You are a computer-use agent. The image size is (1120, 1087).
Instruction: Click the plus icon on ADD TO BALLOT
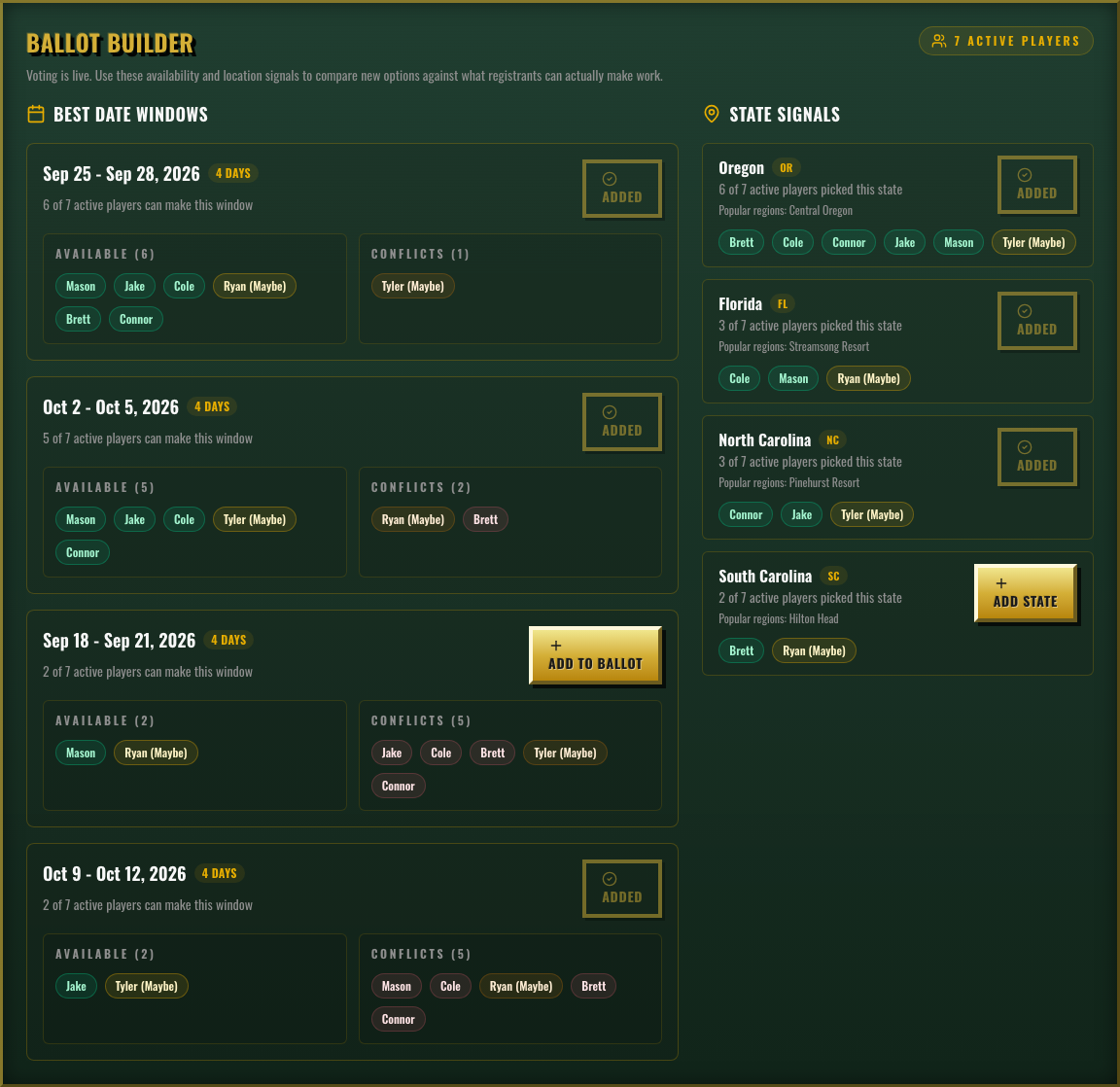[x=555, y=645]
